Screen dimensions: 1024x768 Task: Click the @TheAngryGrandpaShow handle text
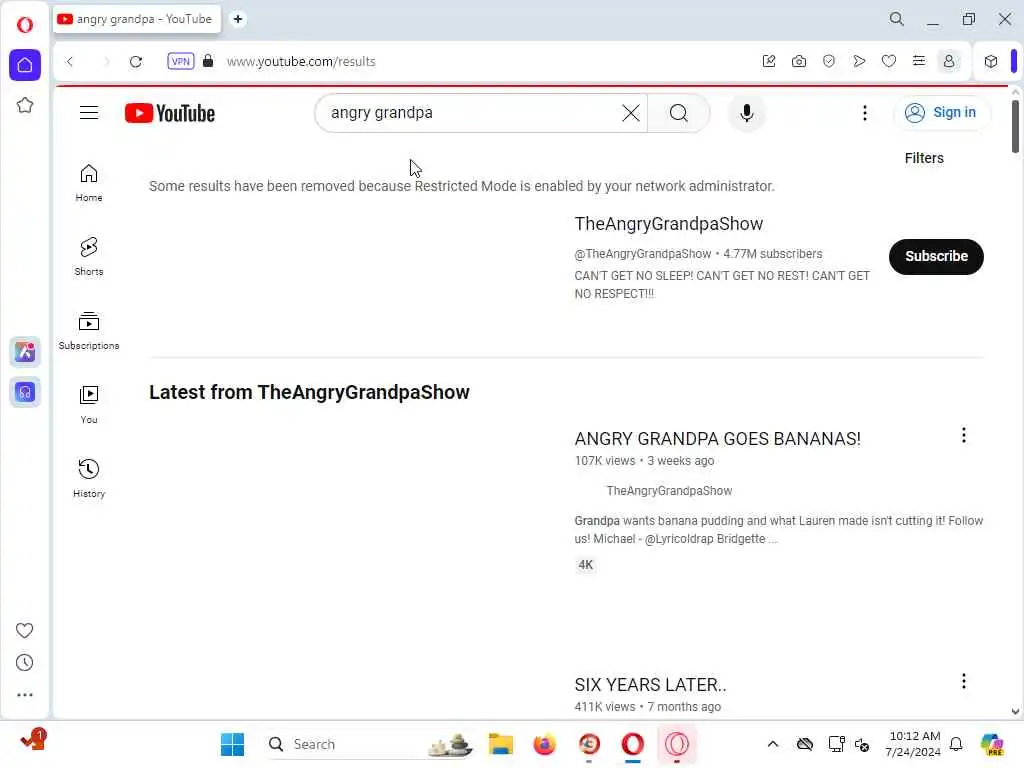[x=643, y=254]
